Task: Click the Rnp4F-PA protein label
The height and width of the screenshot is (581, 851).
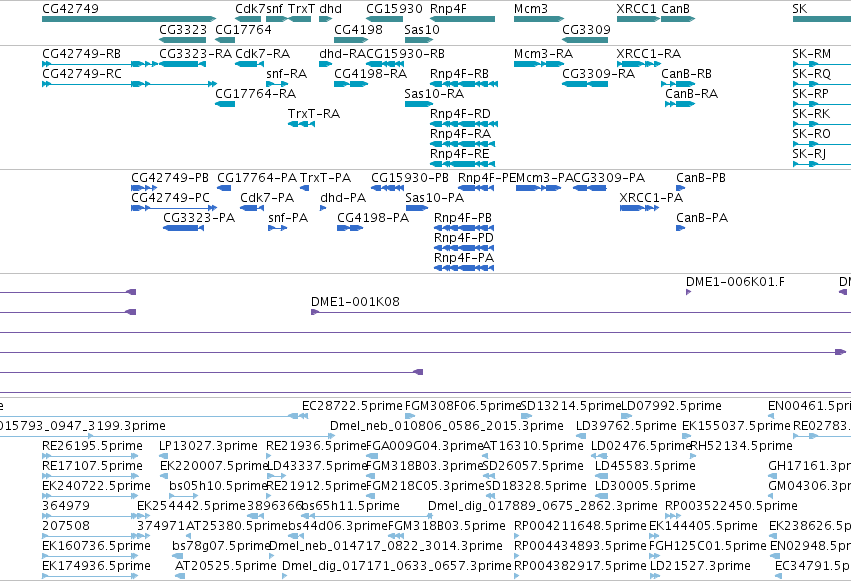Action: click(x=464, y=257)
